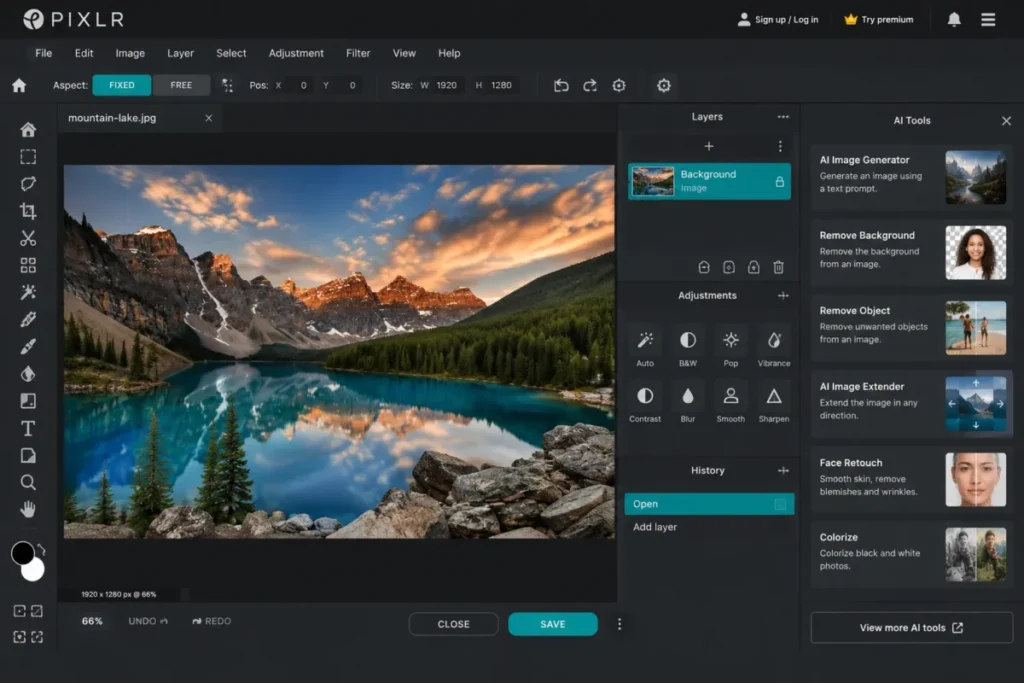The width and height of the screenshot is (1024, 683).
Task: Click the rotate right icon in options bar
Action: click(x=590, y=86)
